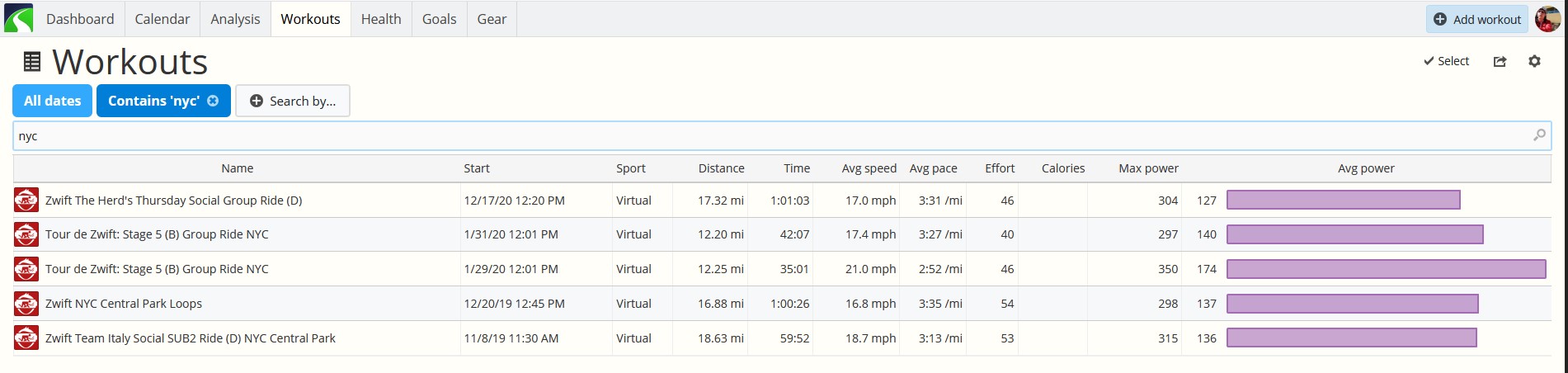
Task: Click the distance value 16.88 mi
Action: 721,304
